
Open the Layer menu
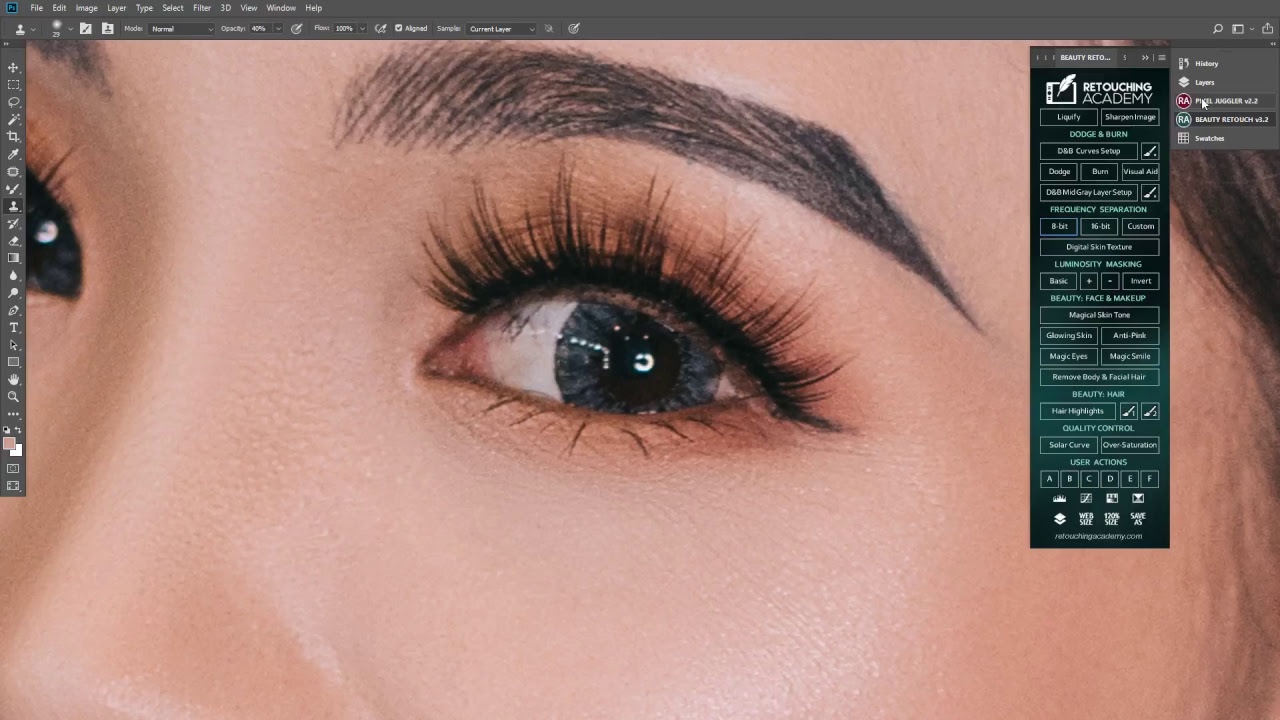pos(117,8)
